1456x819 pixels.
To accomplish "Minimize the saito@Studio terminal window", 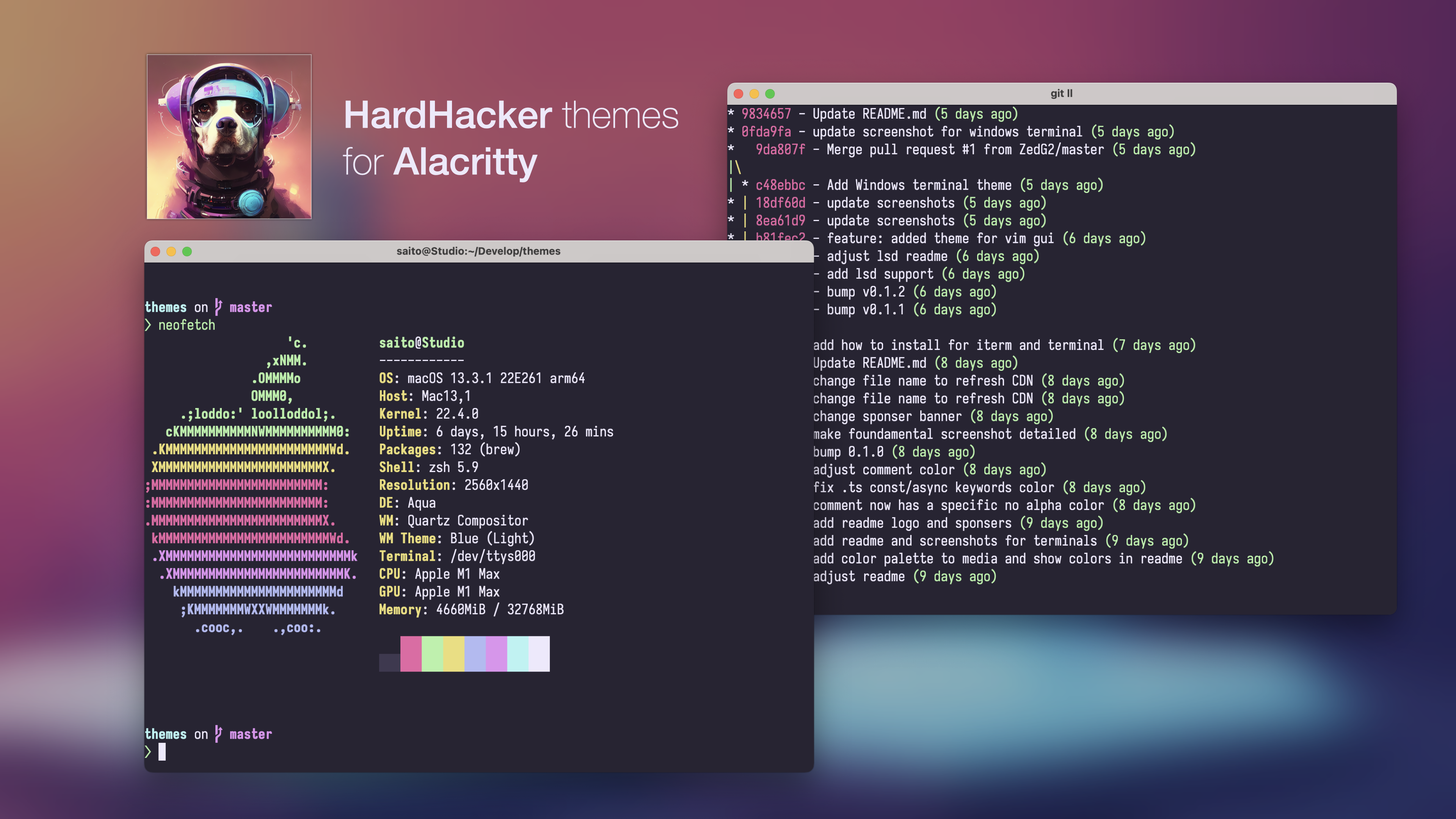I will tap(171, 251).
